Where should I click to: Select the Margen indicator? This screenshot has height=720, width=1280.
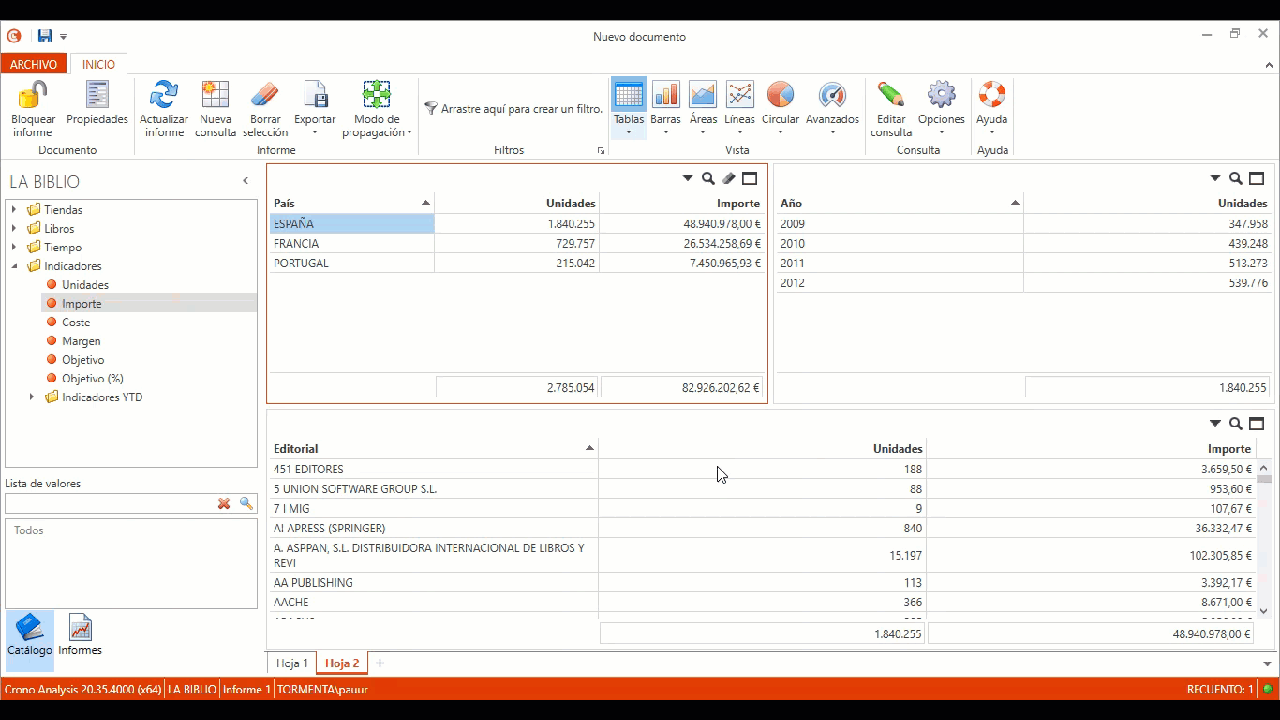[81, 341]
